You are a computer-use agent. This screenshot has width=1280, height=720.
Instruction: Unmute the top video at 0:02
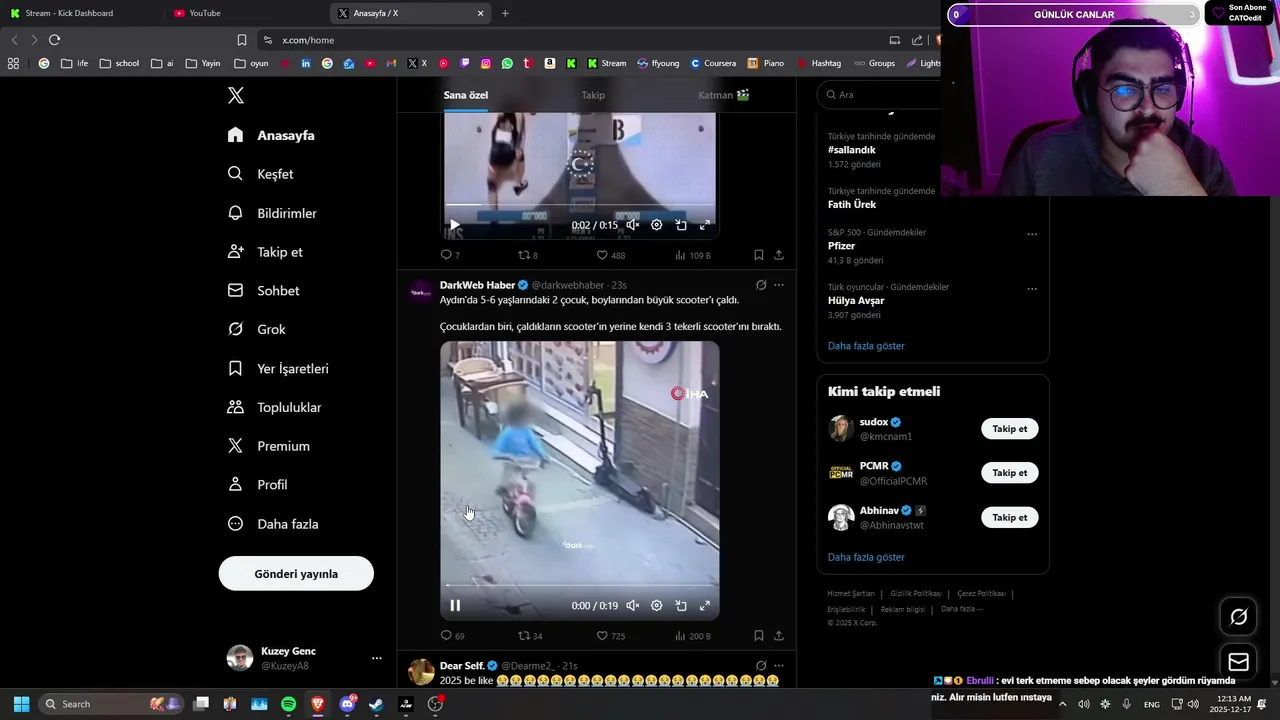[x=632, y=225]
